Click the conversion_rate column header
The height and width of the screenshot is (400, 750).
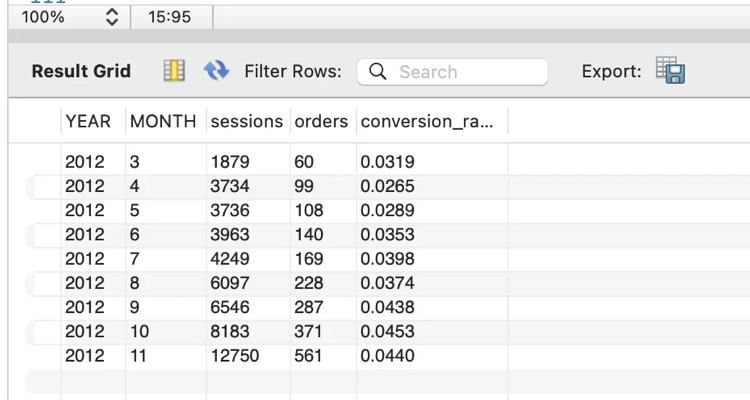point(427,121)
